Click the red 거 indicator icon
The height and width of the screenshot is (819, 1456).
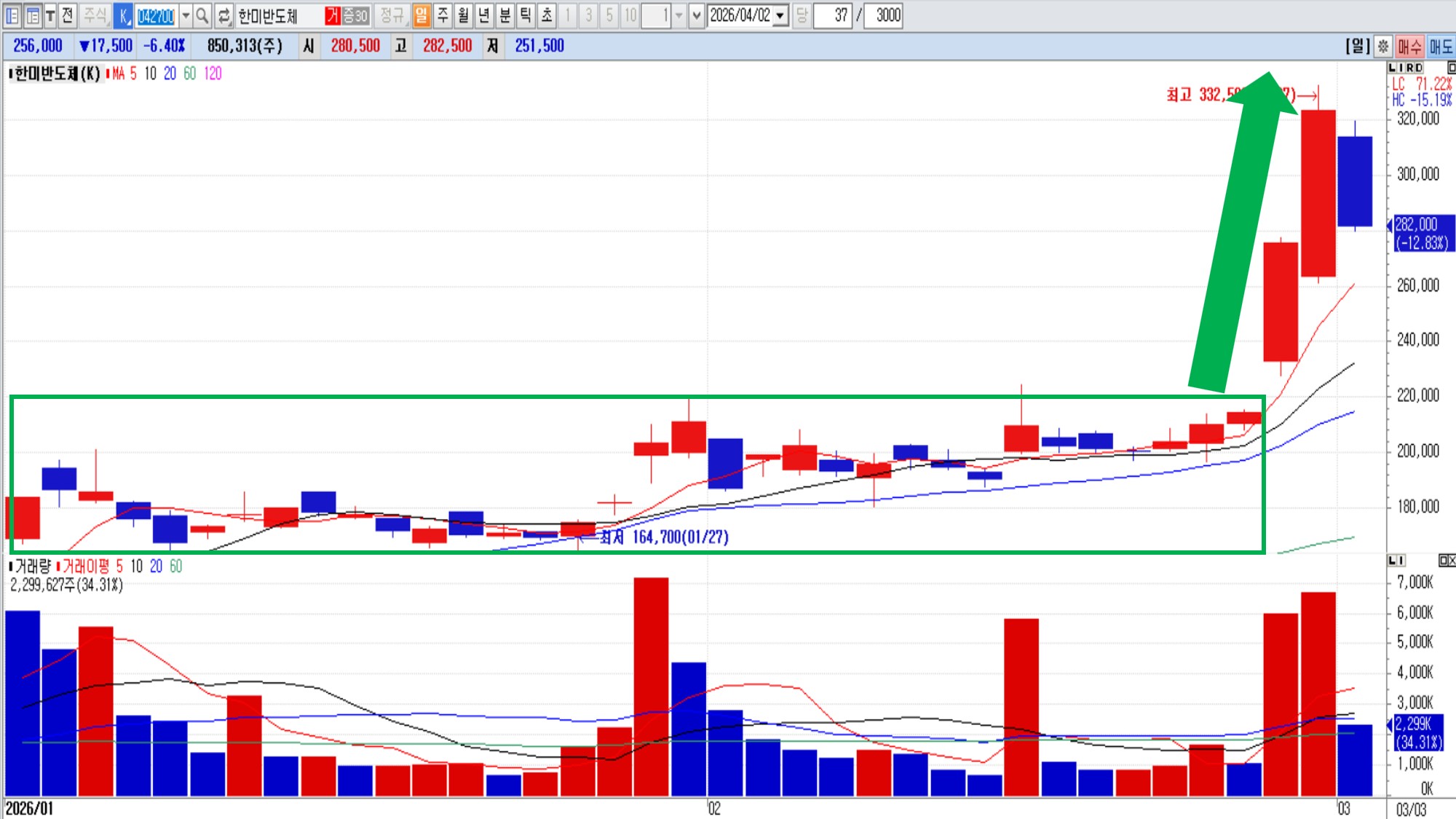coord(333,15)
